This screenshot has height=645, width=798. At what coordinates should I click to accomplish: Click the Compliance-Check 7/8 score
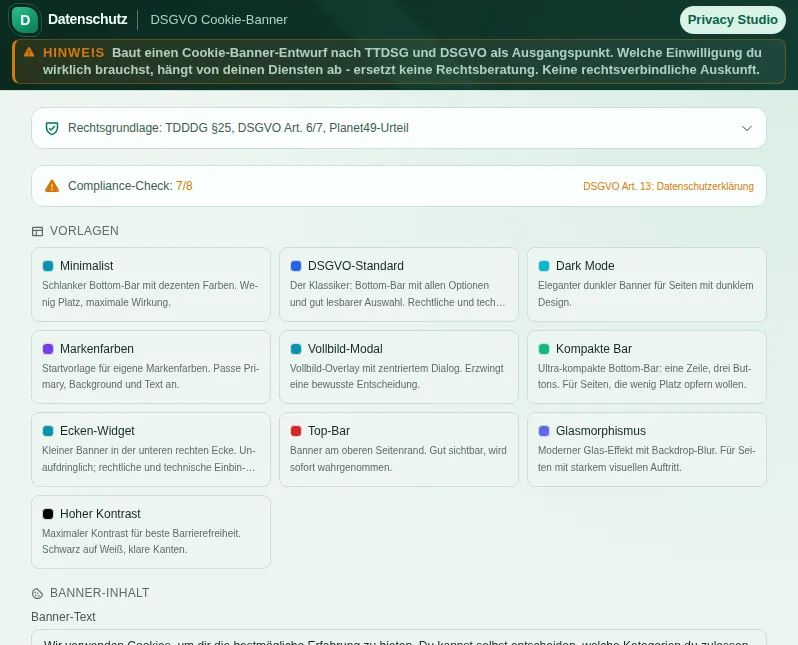click(184, 186)
